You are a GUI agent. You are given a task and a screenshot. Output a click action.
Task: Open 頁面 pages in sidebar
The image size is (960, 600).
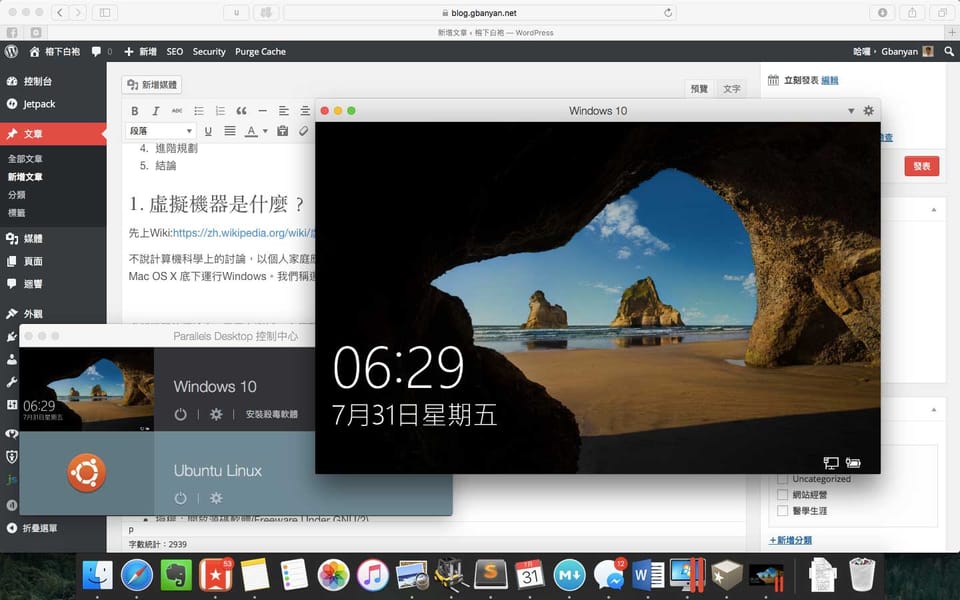click(33, 261)
